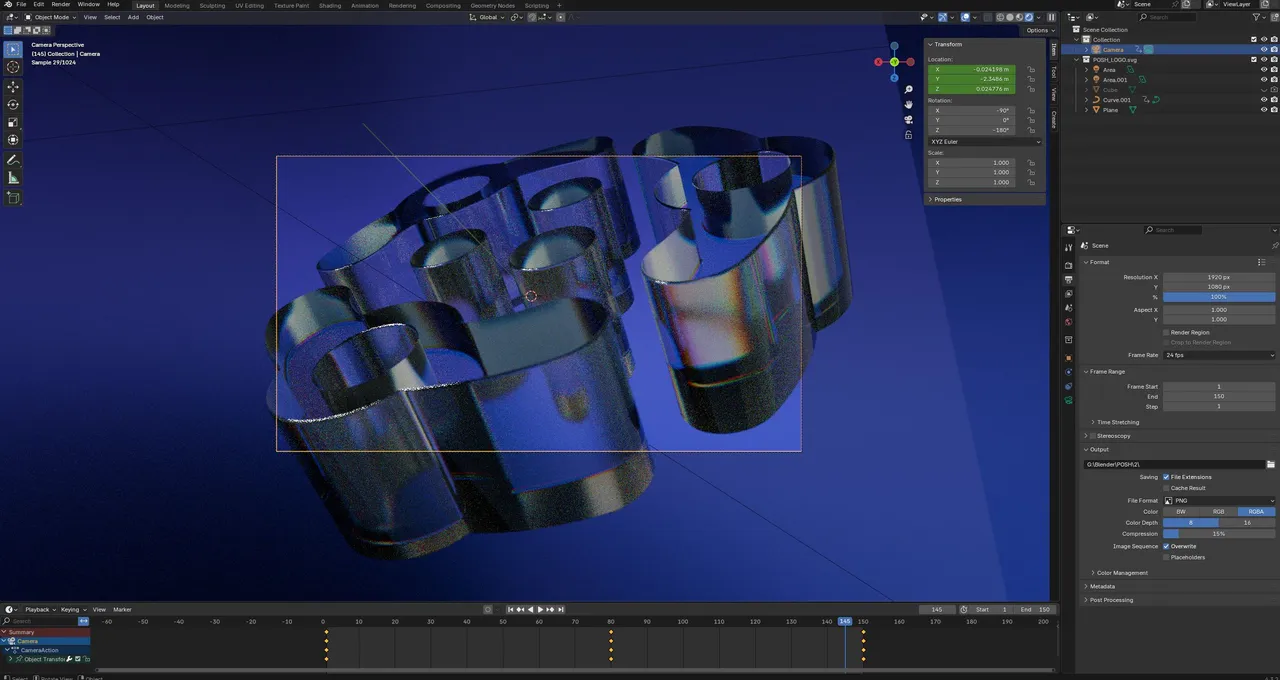Hide the Camera object in viewport
This screenshot has width=1280, height=680.
(1263, 49)
